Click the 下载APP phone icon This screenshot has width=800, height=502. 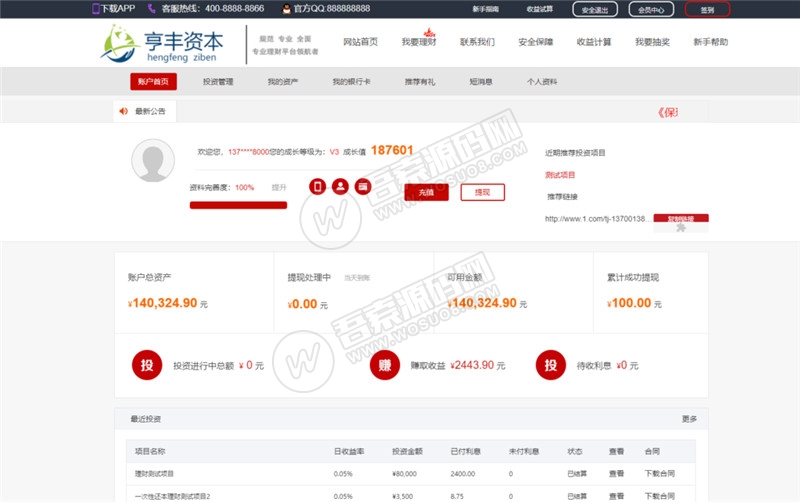[x=96, y=8]
